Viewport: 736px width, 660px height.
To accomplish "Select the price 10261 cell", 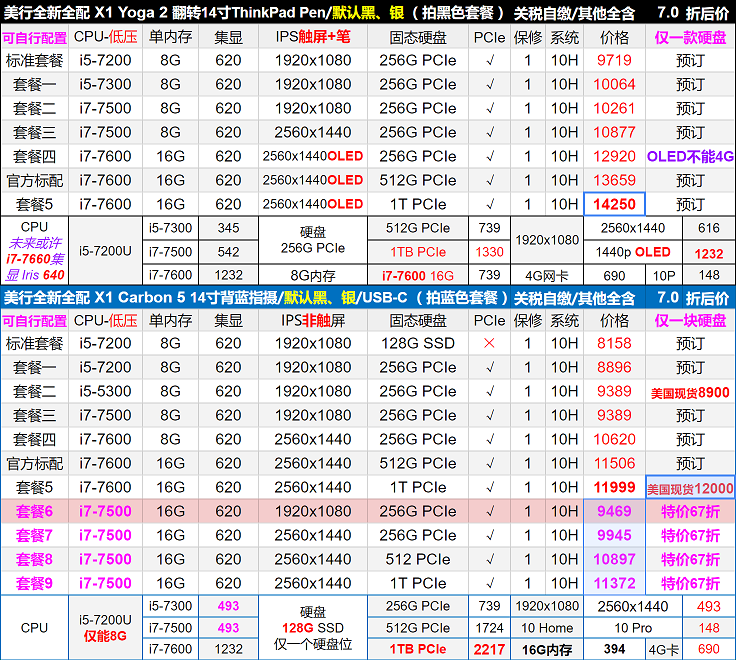I will 614,108.
